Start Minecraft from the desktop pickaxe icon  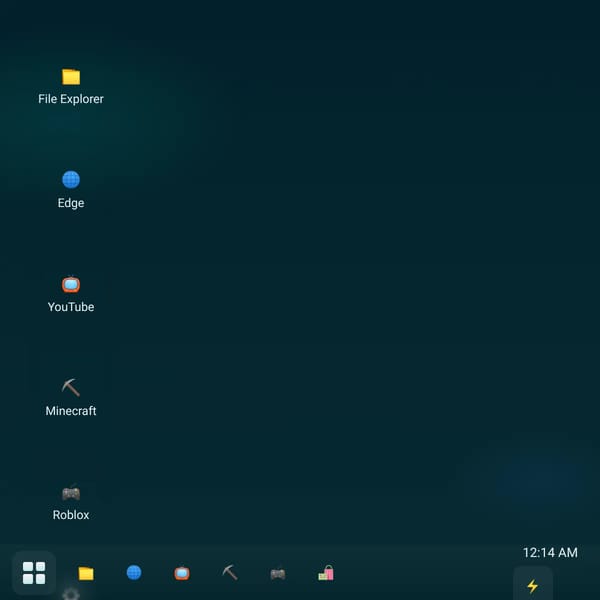pos(71,398)
